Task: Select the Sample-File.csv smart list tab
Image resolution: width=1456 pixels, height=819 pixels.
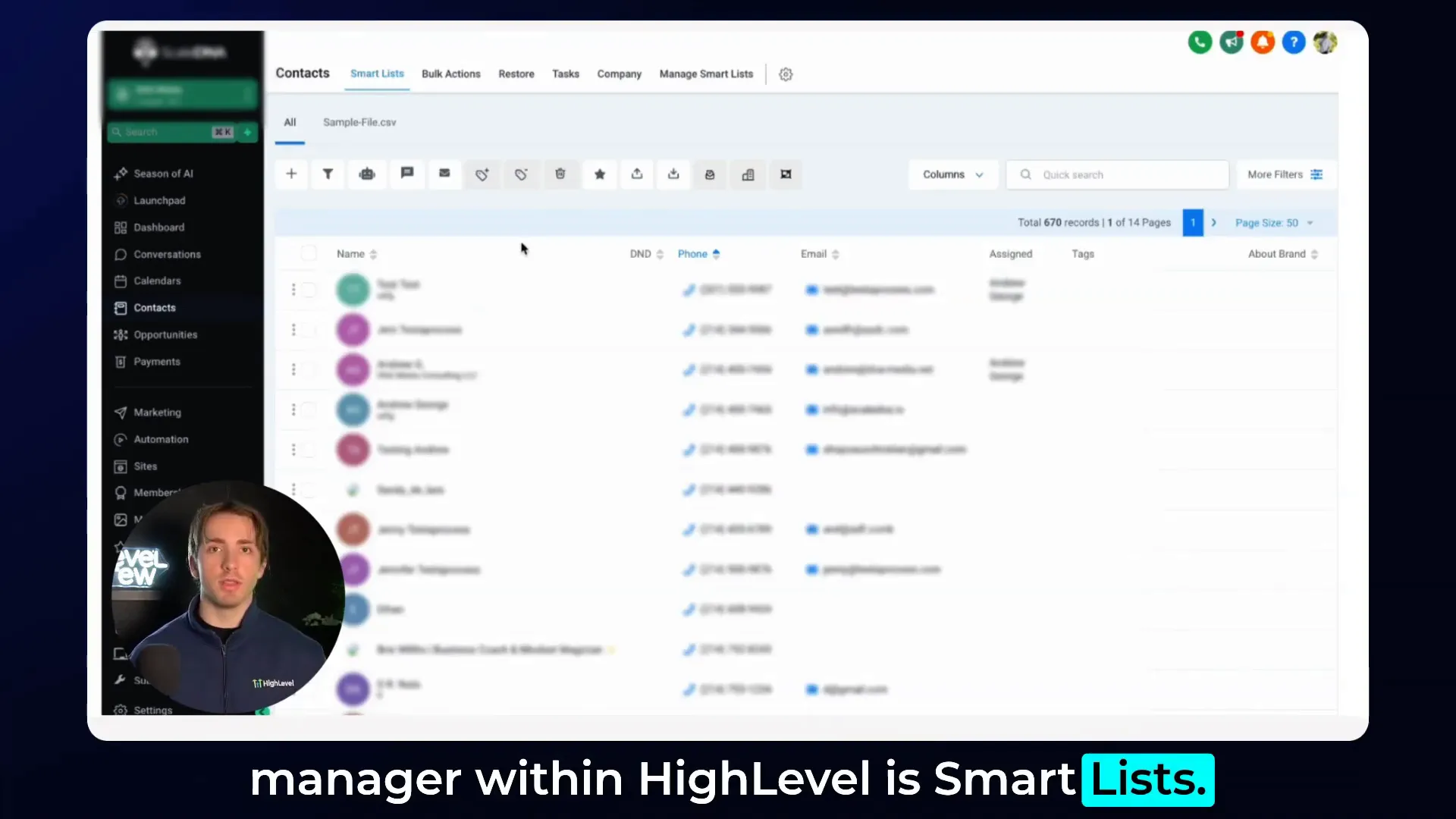Action: (x=359, y=123)
